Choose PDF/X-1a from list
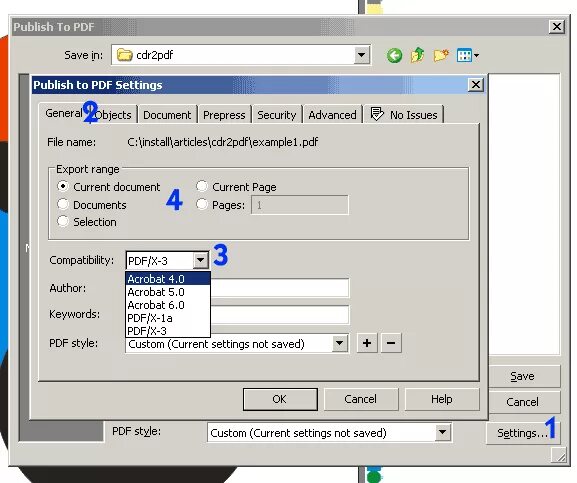Screen dimensions: 577x483 pos(168,318)
